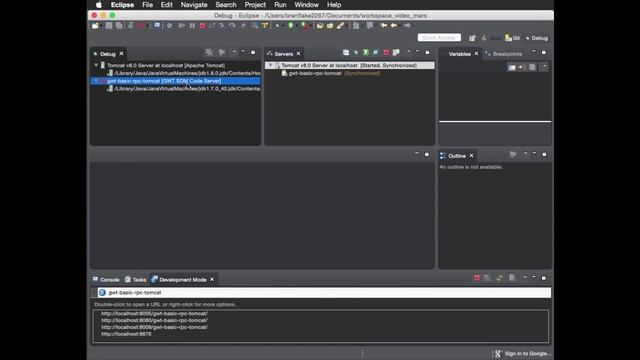Open the Navigate menu
Viewport: 640px width, 360px height.
click(x=194, y=5)
